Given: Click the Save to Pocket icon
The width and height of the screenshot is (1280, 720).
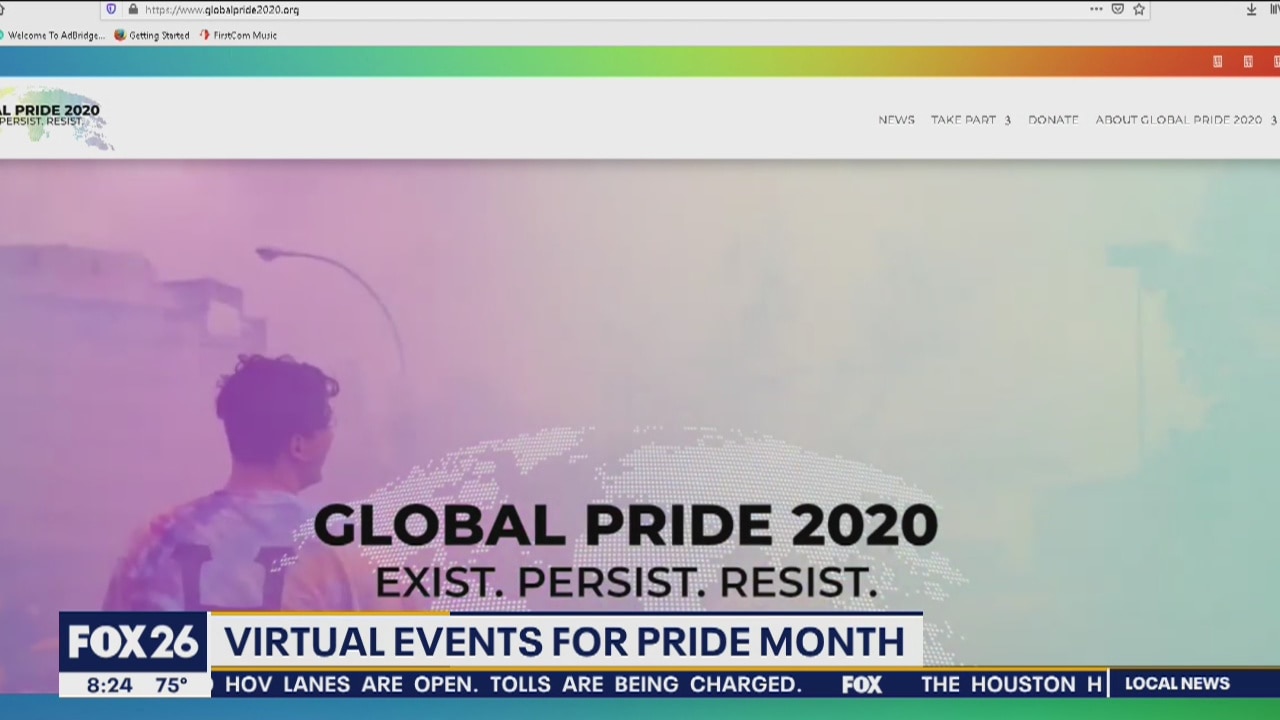Looking at the screenshot, I should click(1118, 9).
